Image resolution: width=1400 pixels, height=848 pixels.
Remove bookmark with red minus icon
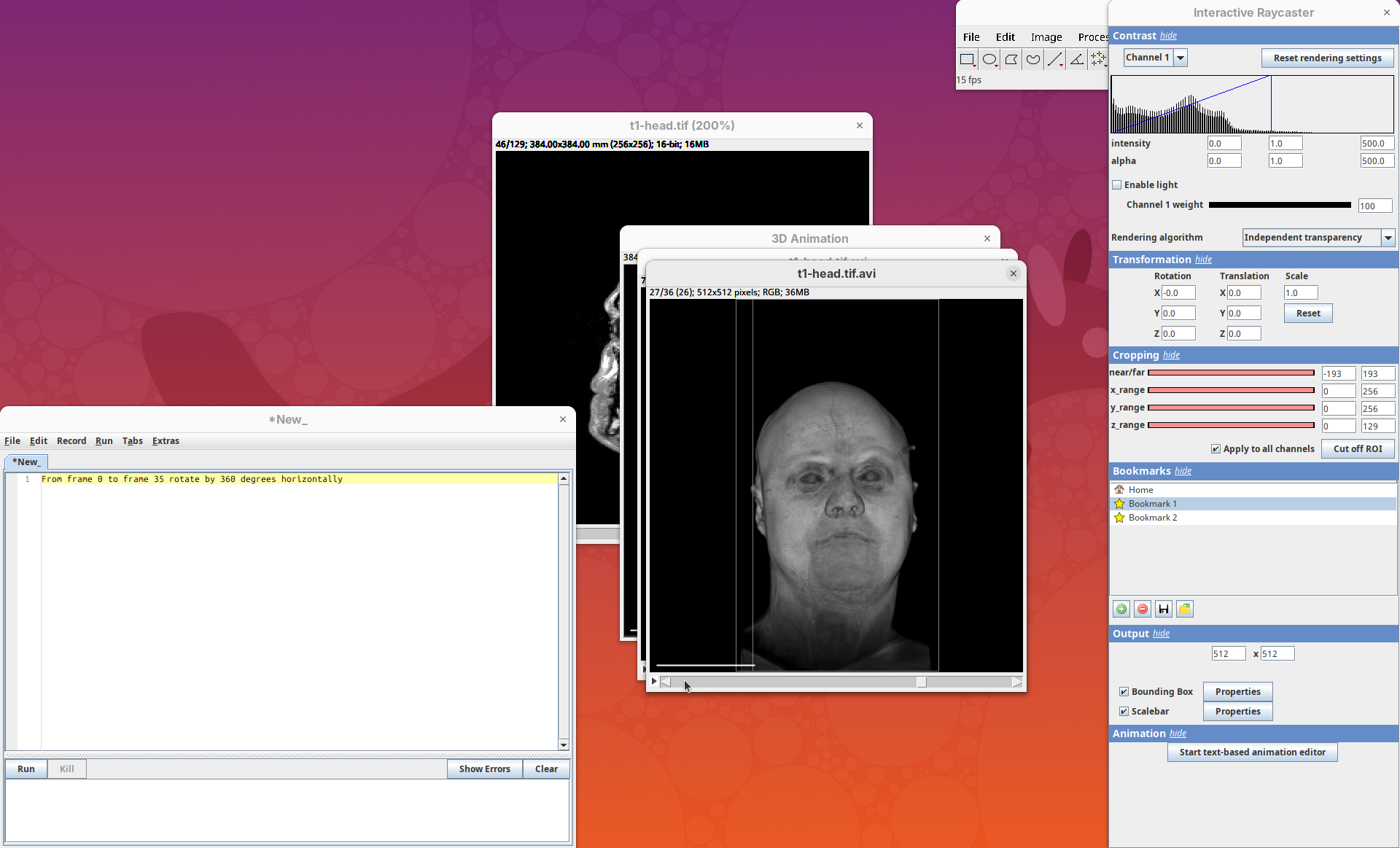[x=1143, y=609]
